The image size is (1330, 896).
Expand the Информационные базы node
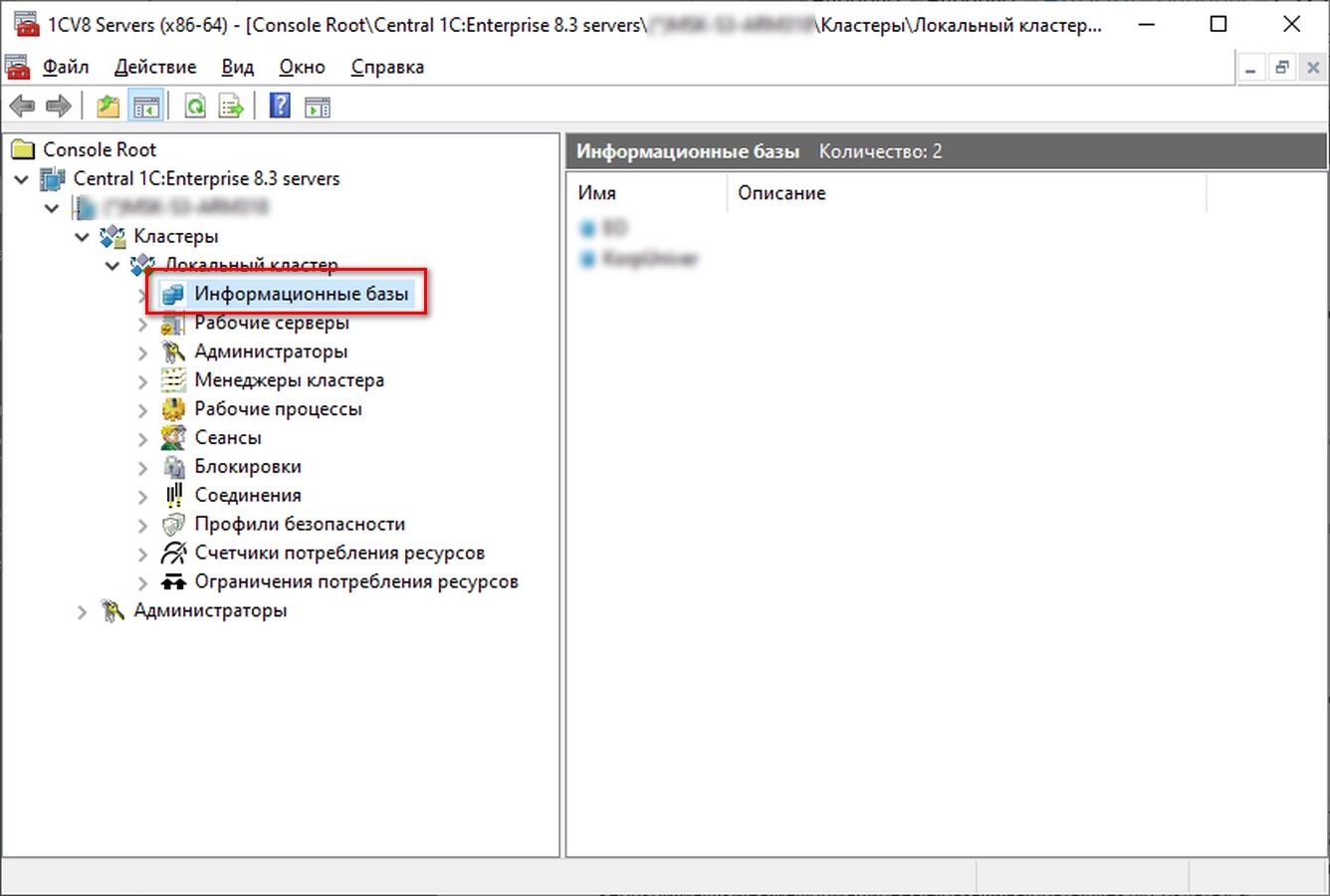pos(142,296)
